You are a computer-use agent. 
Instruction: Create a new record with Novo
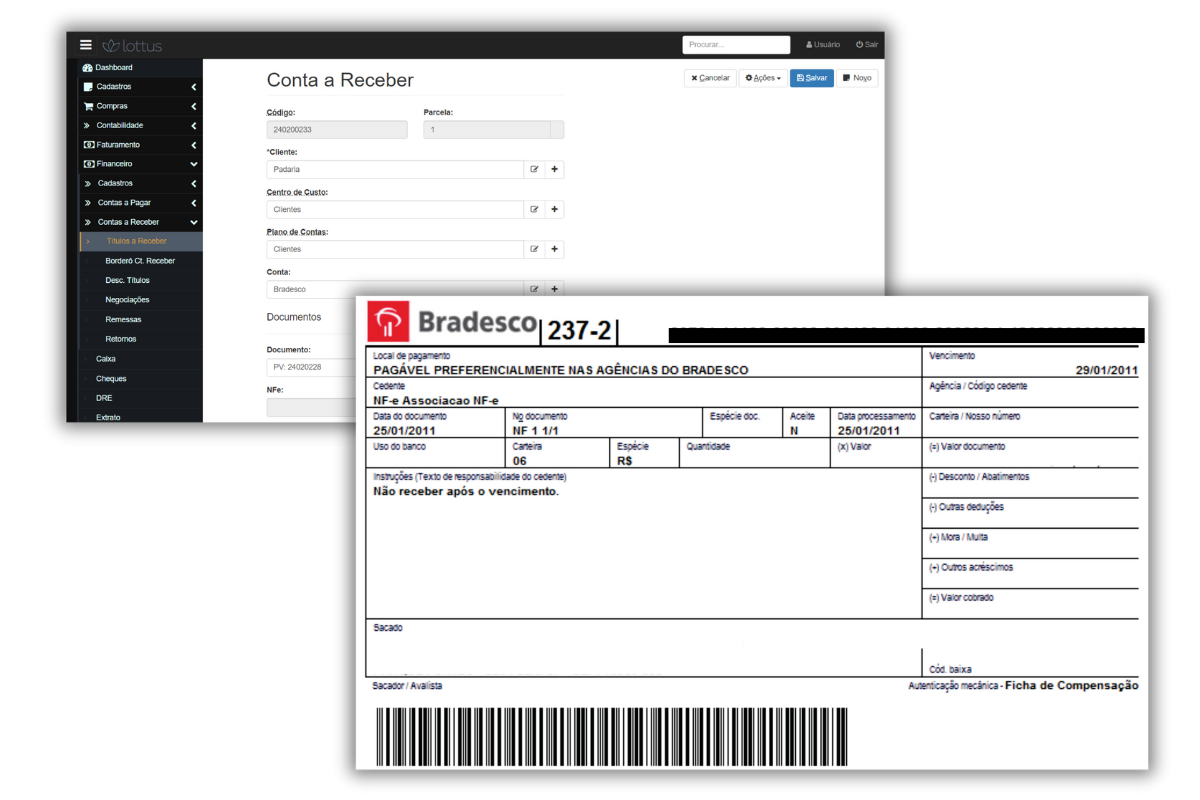click(857, 78)
